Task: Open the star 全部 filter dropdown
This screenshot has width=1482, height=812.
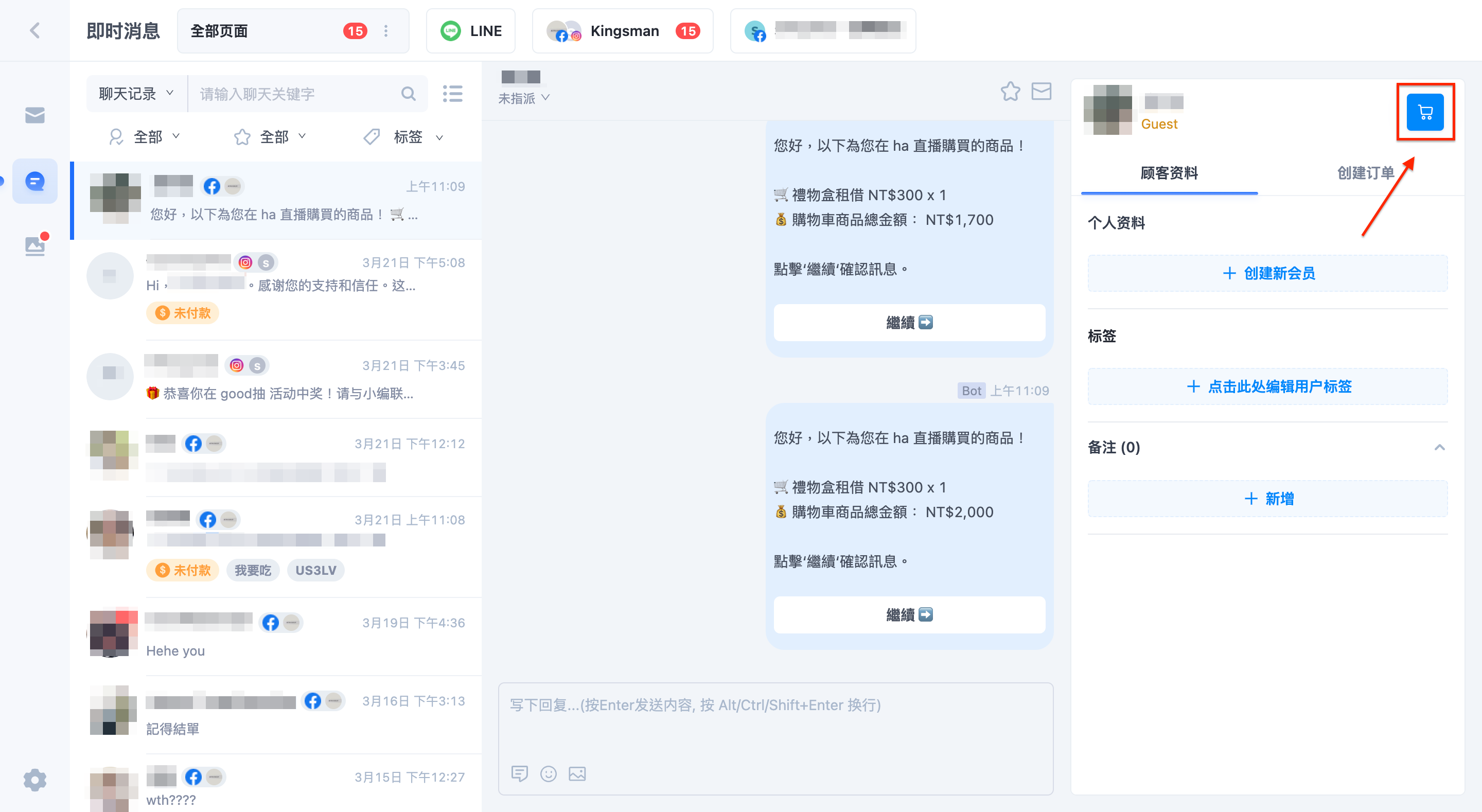Action: [270, 137]
